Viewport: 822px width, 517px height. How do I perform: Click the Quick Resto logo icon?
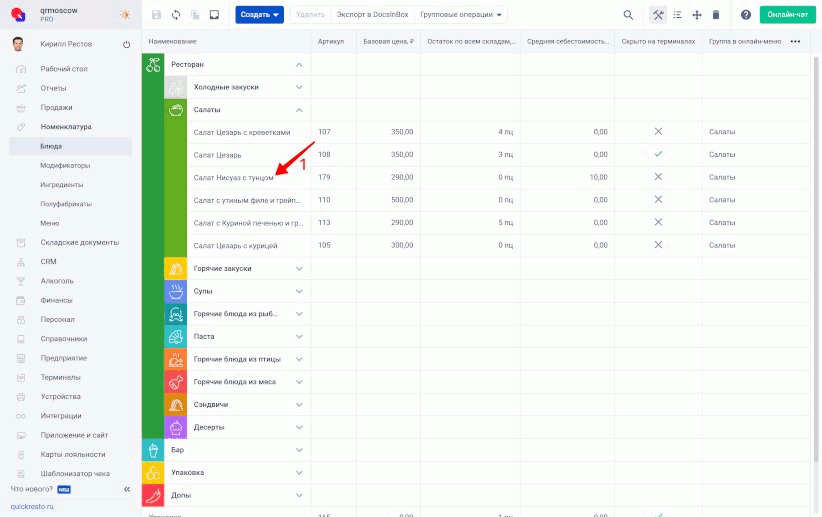point(18,14)
